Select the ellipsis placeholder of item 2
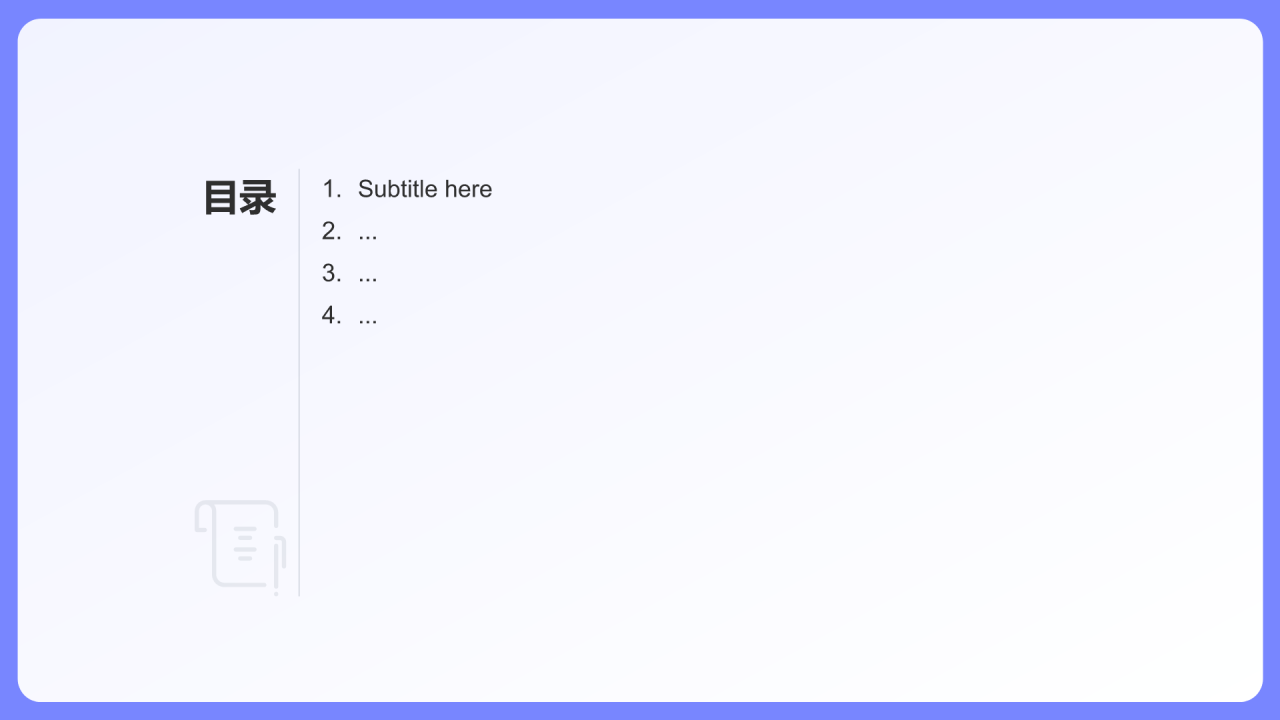This screenshot has width=1280, height=720. tap(368, 238)
